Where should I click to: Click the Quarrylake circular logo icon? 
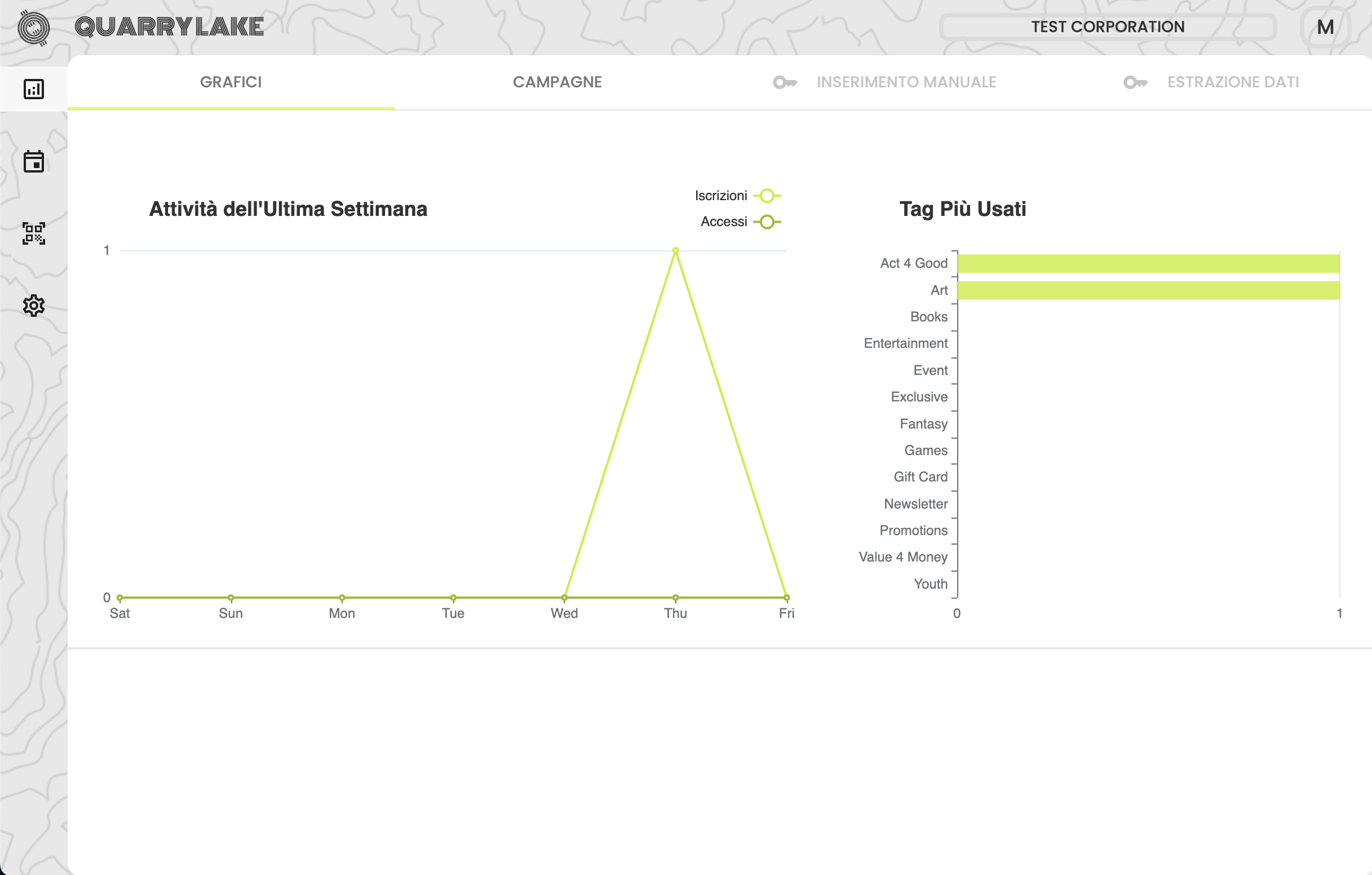click(34, 28)
